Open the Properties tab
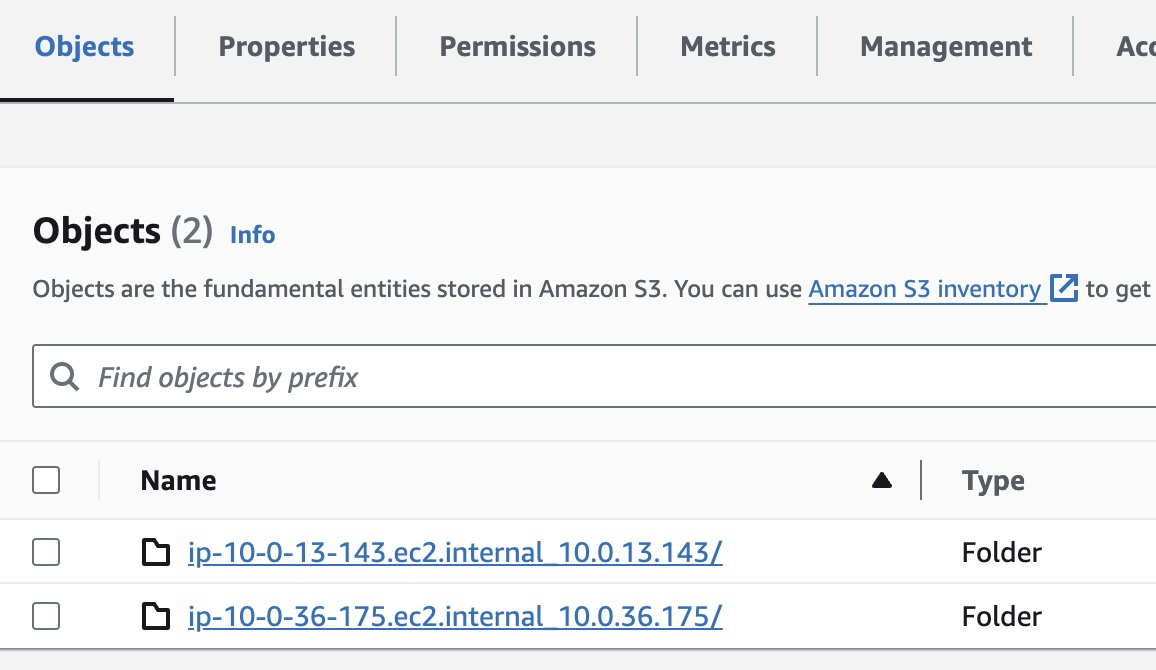Viewport: 1156px width, 670px height. tap(287, 47)
